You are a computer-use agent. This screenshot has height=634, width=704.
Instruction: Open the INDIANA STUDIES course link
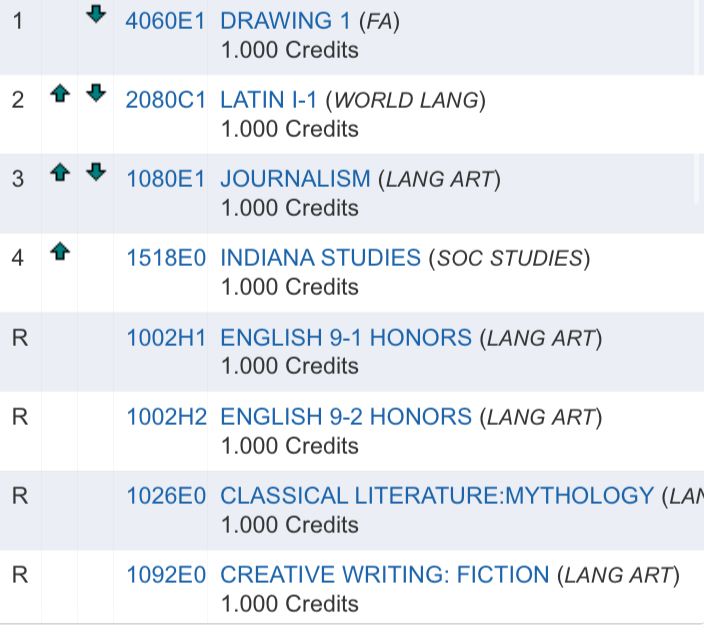pyautogui.click(x=320, y=258)
